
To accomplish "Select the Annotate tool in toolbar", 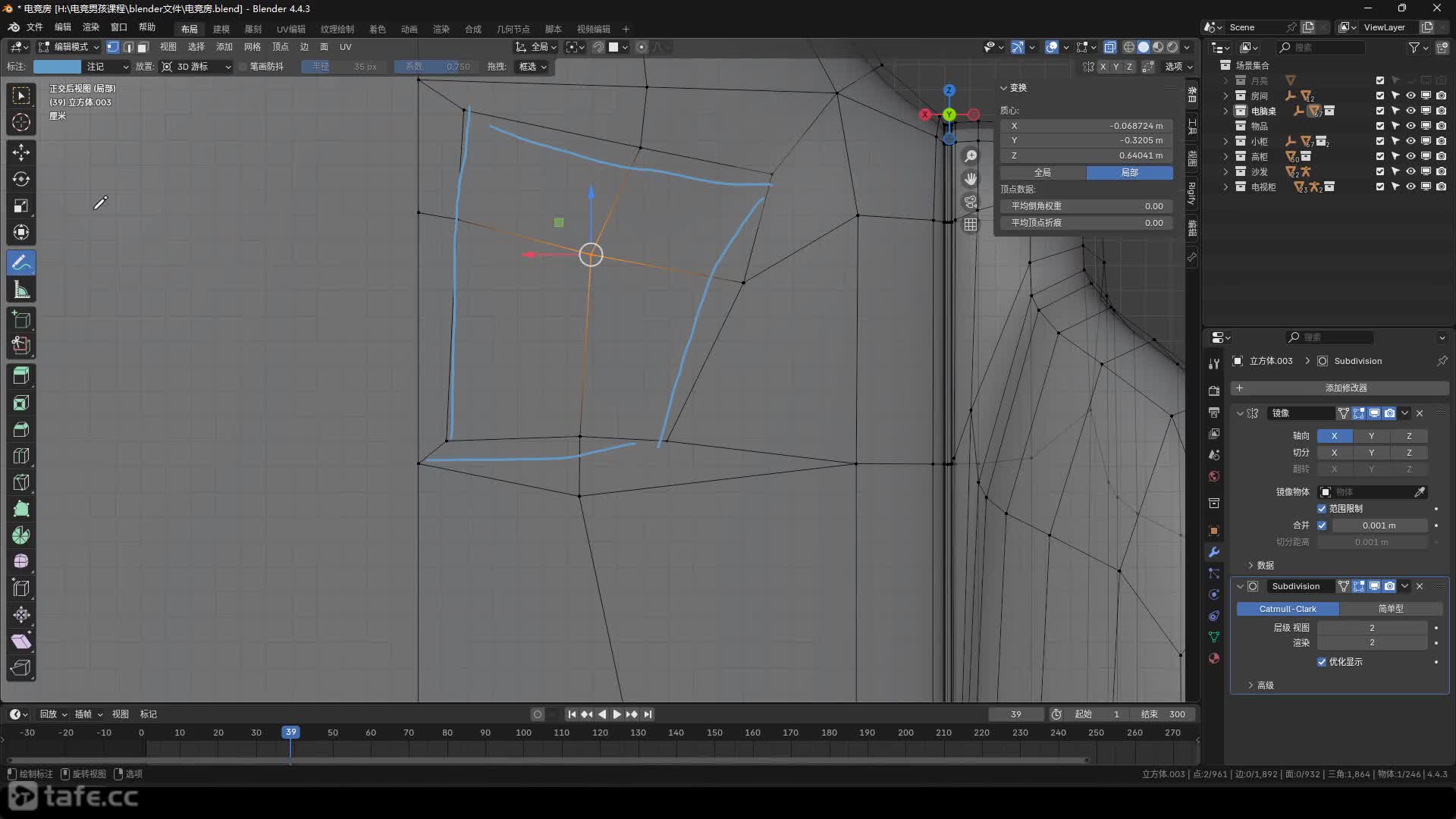I will click(x=21, y=263).
